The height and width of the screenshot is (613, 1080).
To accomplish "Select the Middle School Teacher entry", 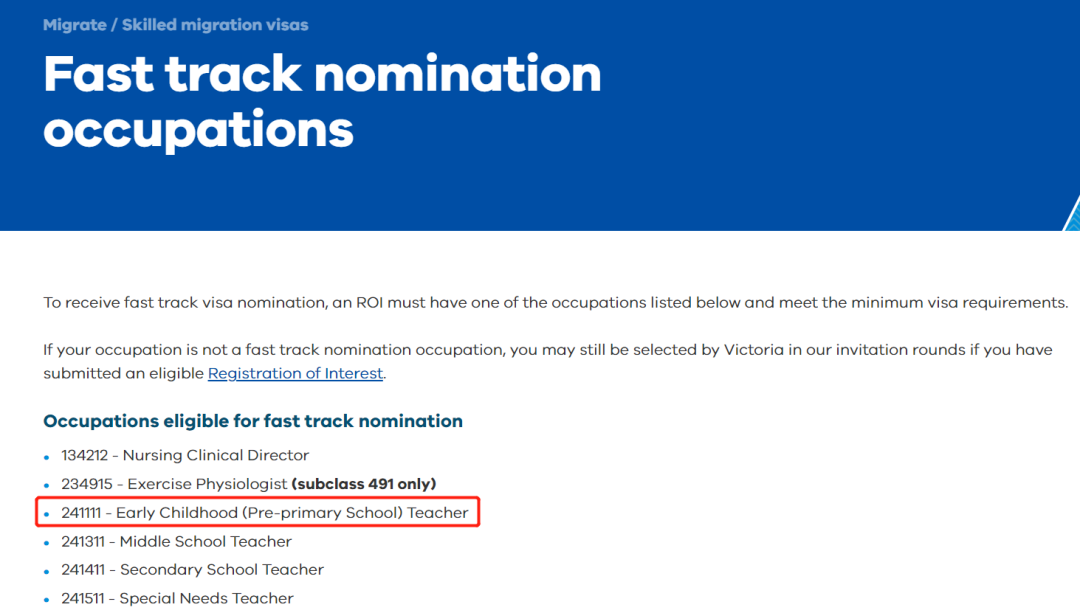I will tap(176, 541).
